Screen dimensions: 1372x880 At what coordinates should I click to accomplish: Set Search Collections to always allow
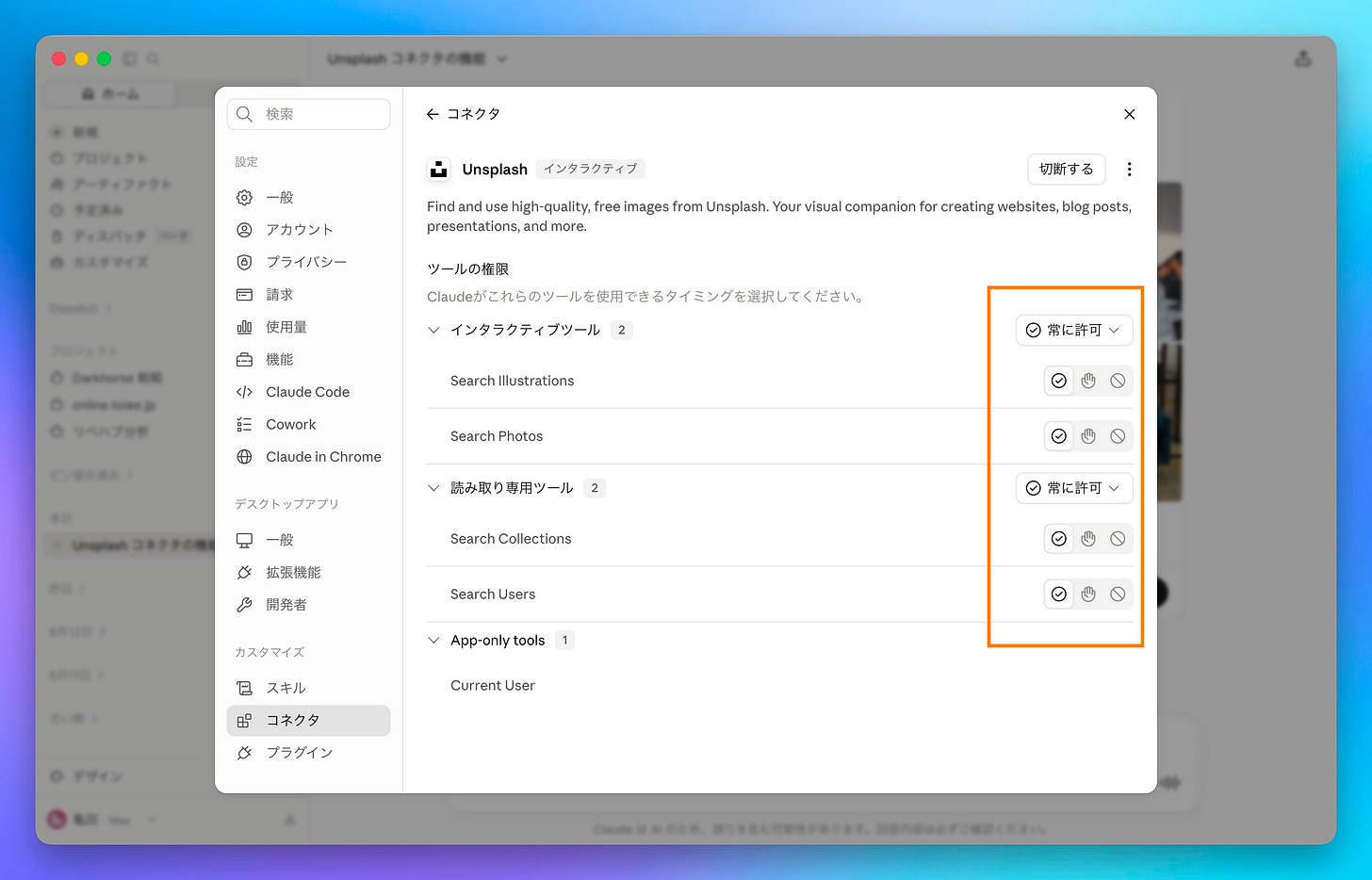[x=1059, y=539]
